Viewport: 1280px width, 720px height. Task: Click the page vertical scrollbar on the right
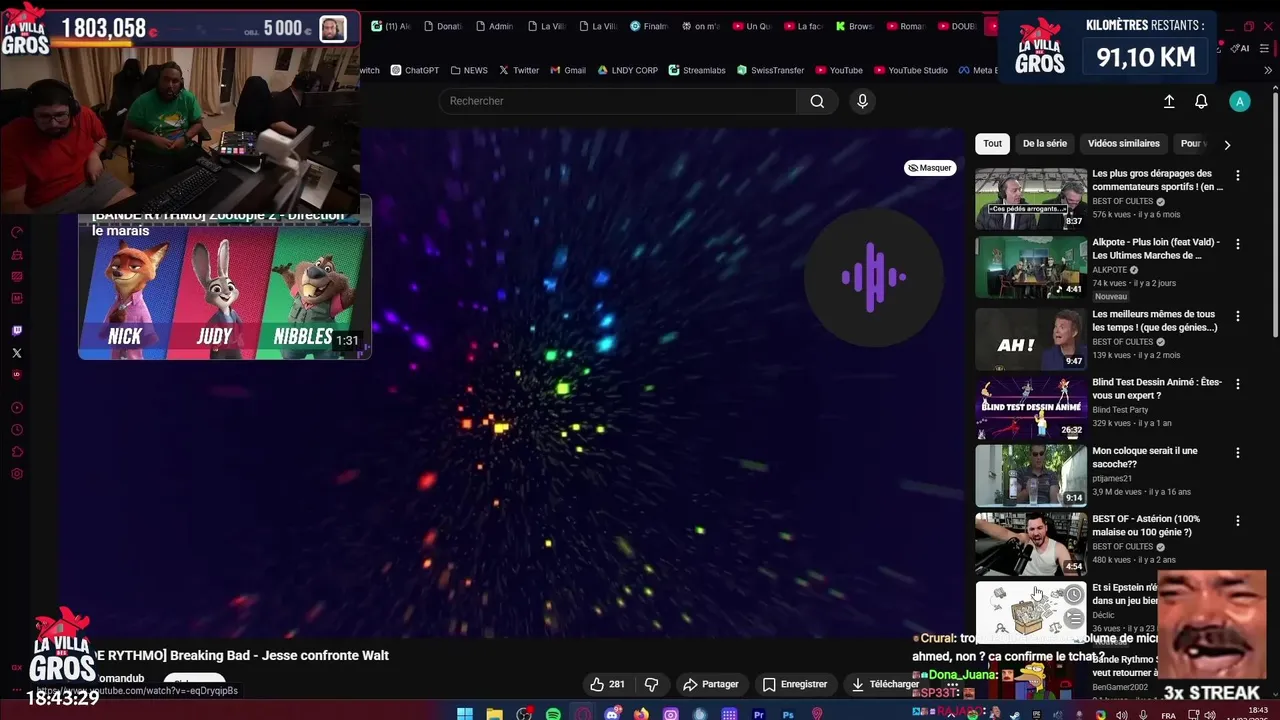tap(1275, 215)
